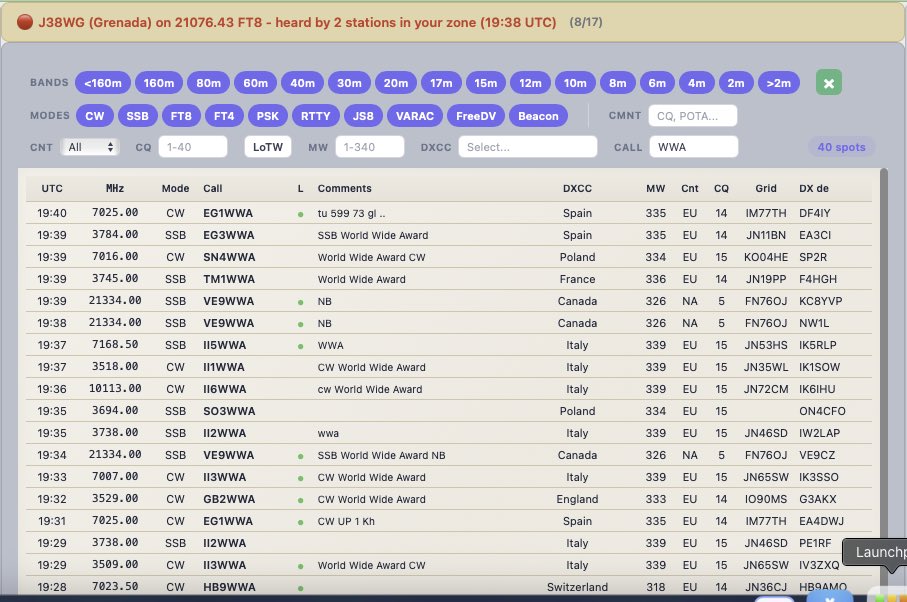Click callsign II6WWA in the table
This screenshot has width=907, height=602.
pos(224,389)
